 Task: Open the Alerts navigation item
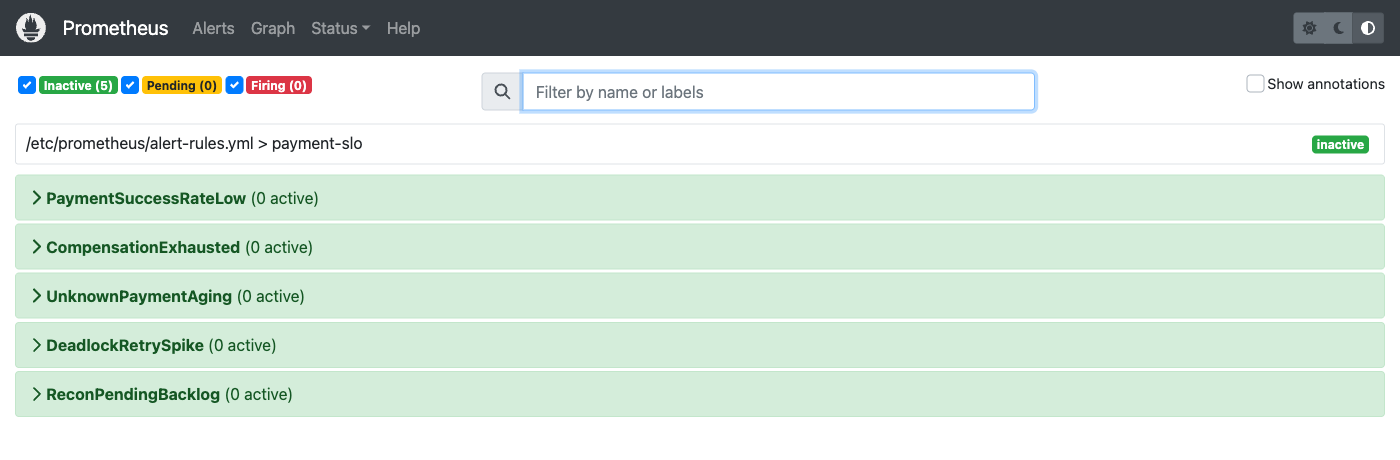pyautogui.click(x=213, y=28)
